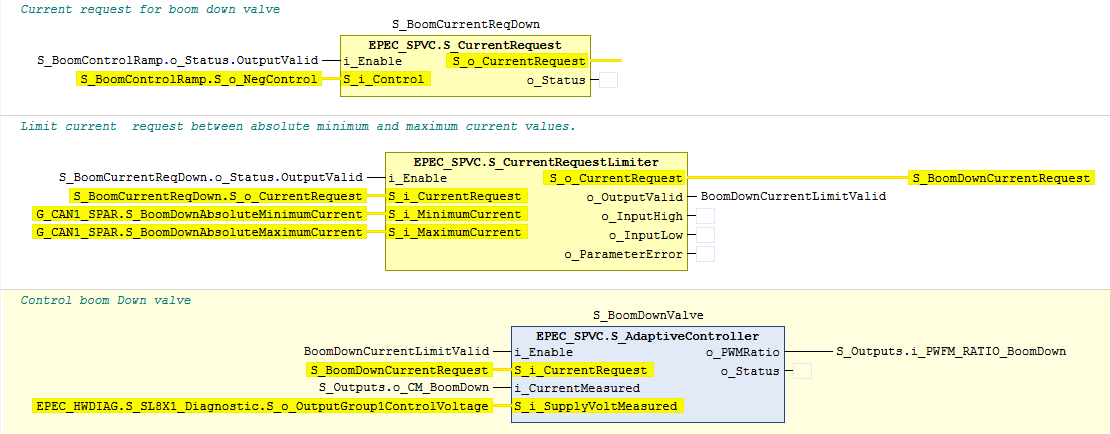Select input S_BoomControlRamp.S_o_NegControl
The width and height of the screenshot is (1110, 434).
click(199, 79)
